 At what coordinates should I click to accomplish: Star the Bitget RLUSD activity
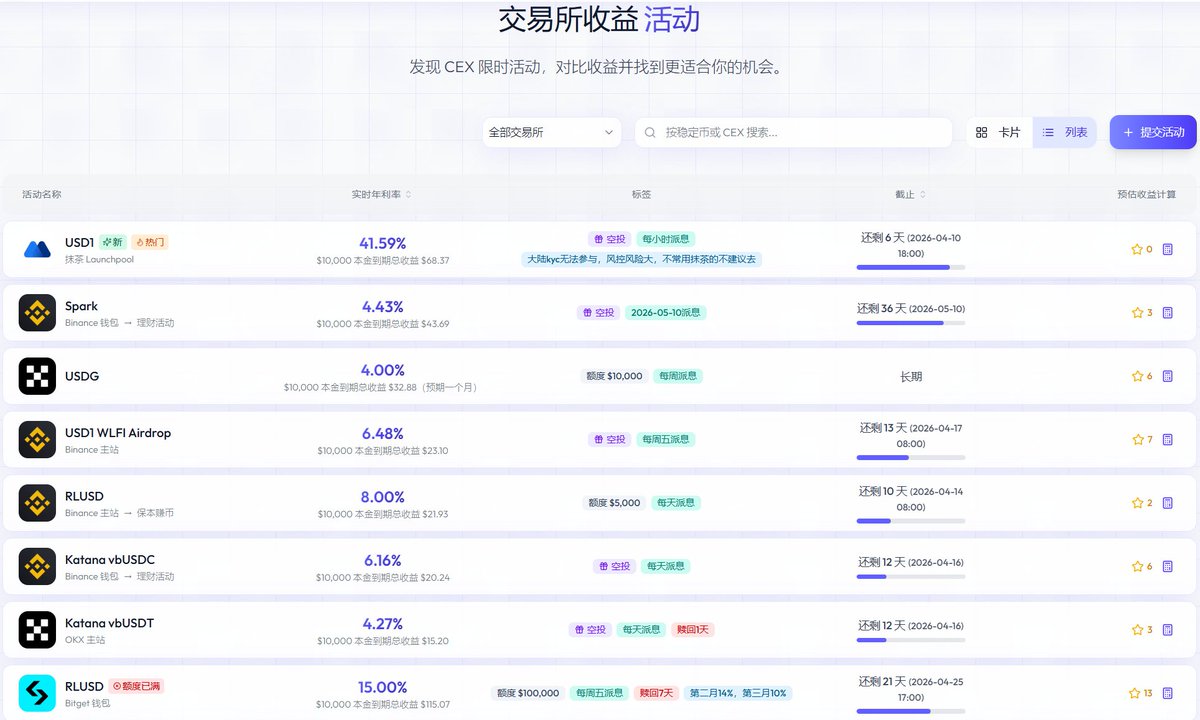1135,693
